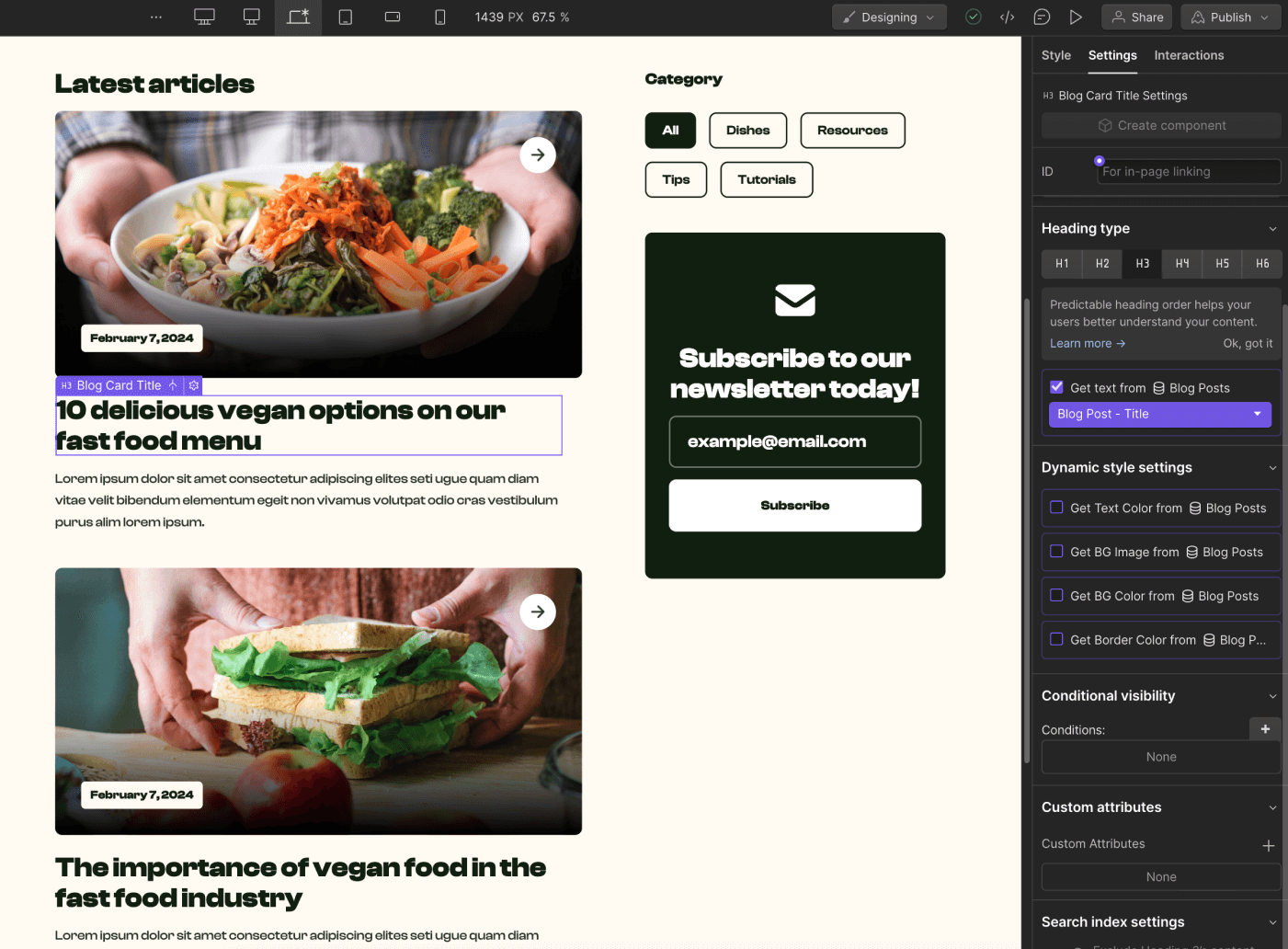Select the Dishes category filter
The width and height of the screenshot is (1288, 949).
click(748, 131)
